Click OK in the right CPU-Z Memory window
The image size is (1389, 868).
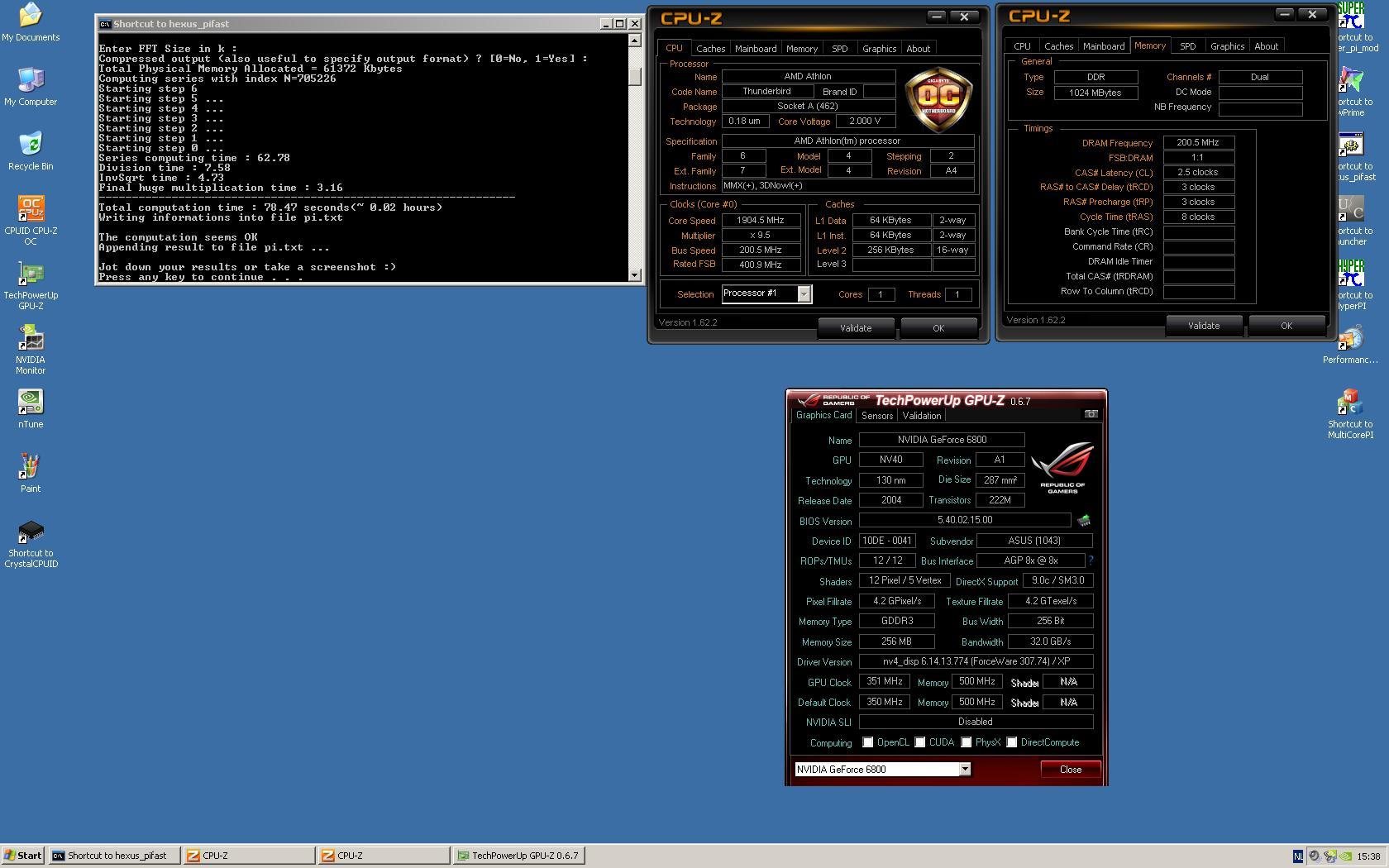pyautogui.click(x=1286, y=326)
